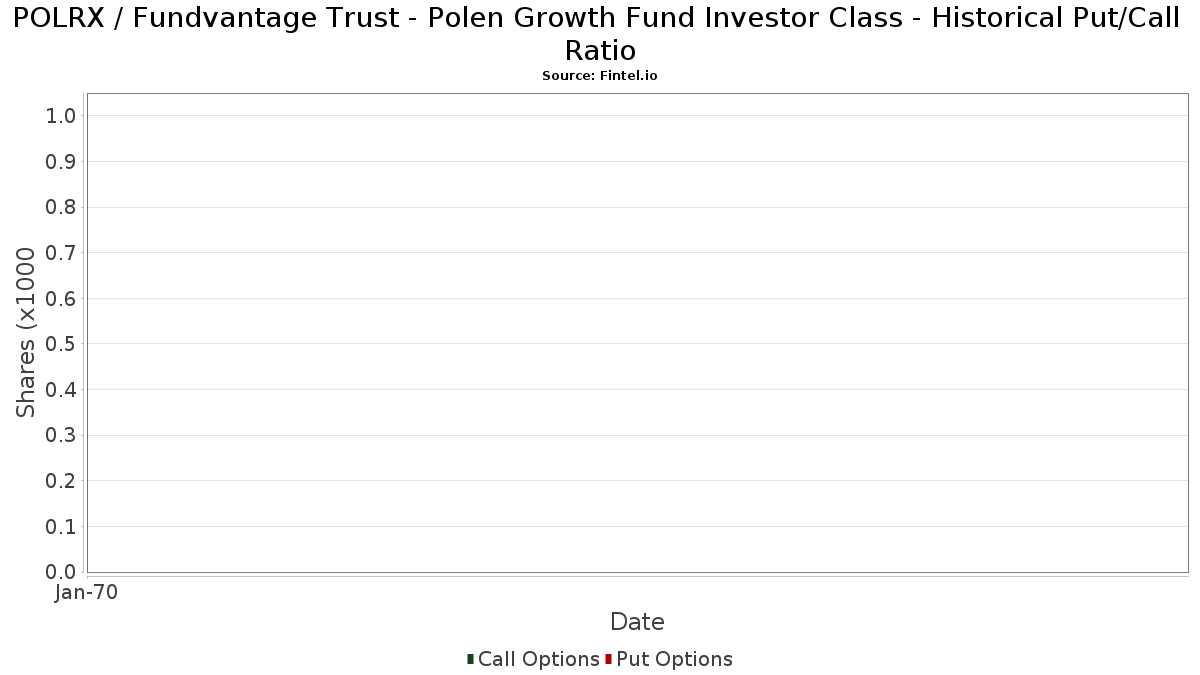1200x675 pixels.
Task: Select the 0.6 y-axis tick label
Action: point(61,299)
